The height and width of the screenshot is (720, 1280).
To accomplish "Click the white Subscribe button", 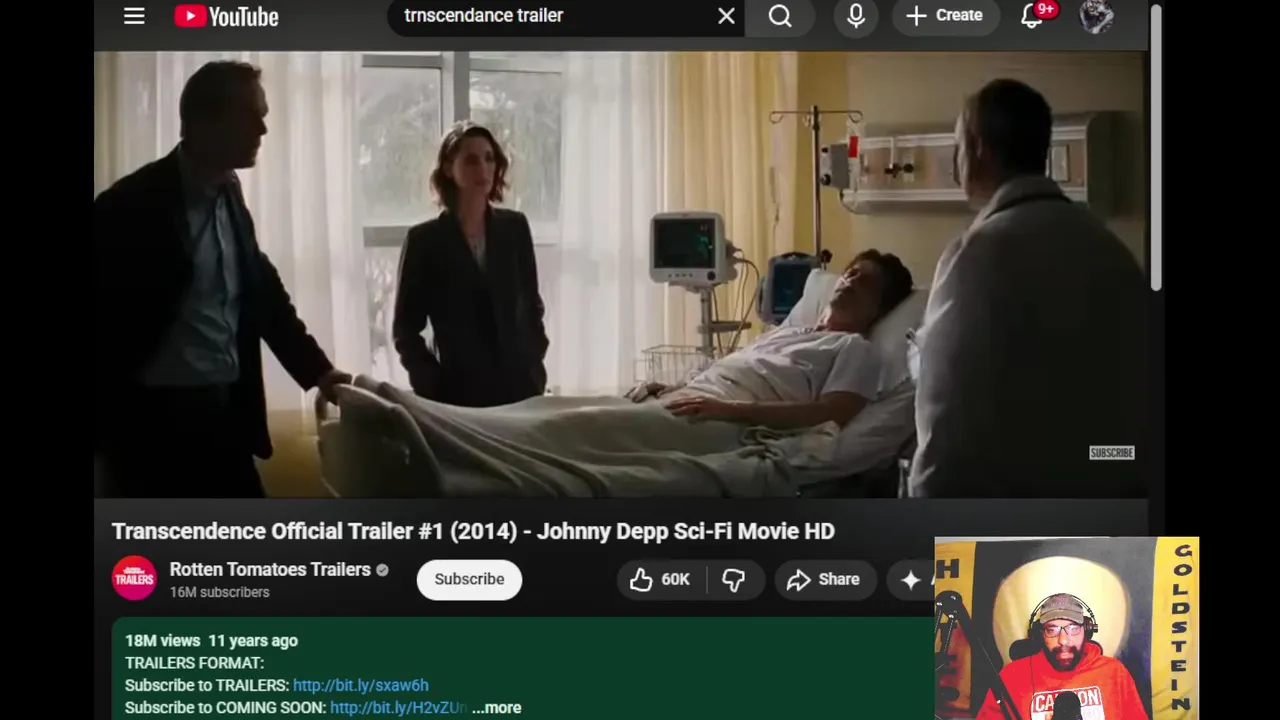I will (x=469, y=579).
